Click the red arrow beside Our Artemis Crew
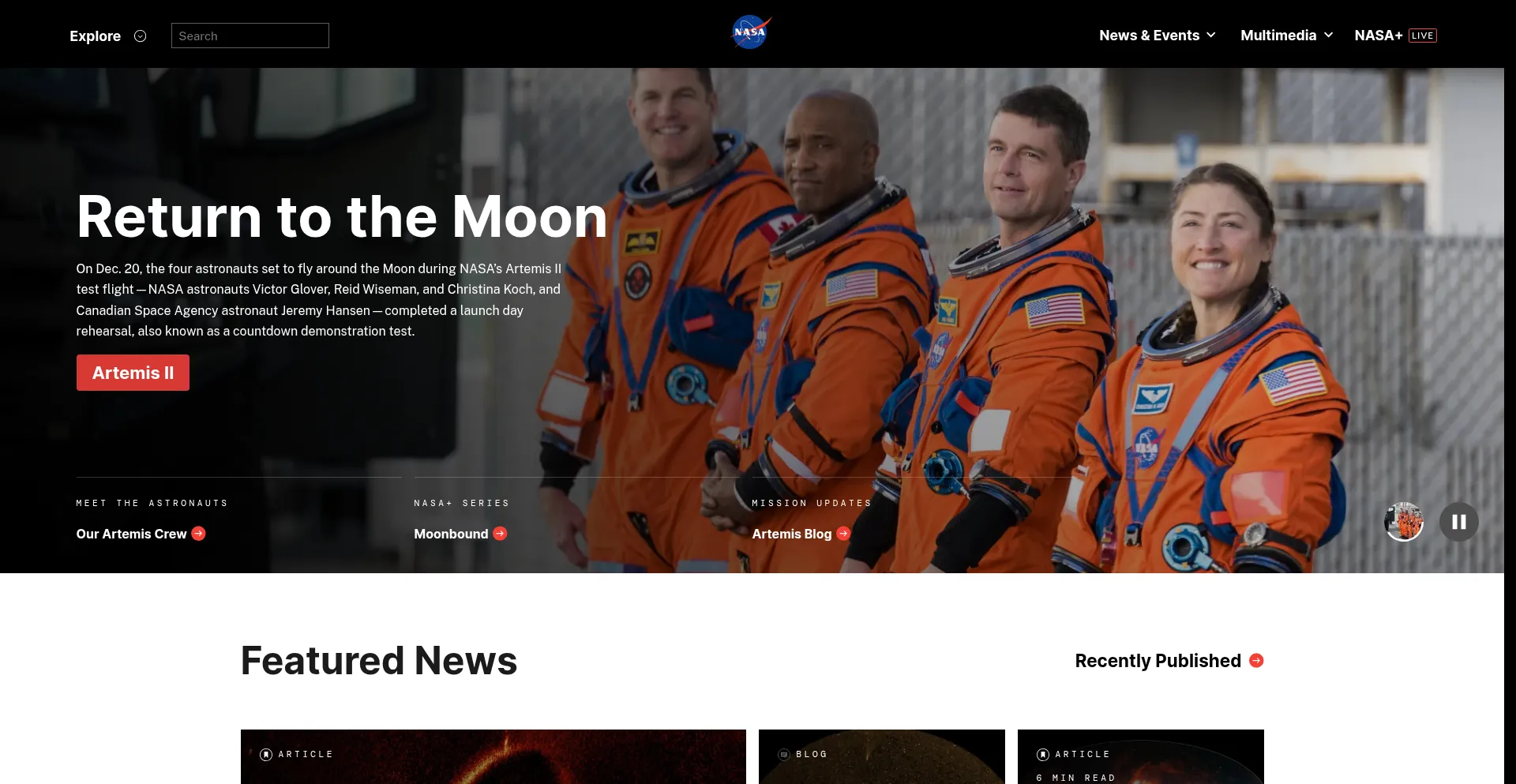The image size is (1516, 784). coord(198,534)
